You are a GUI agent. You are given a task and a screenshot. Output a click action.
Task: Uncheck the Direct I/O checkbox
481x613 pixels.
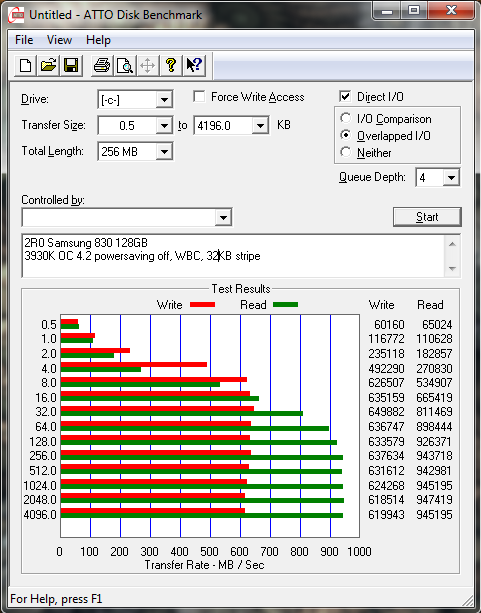tap(345, 97)
